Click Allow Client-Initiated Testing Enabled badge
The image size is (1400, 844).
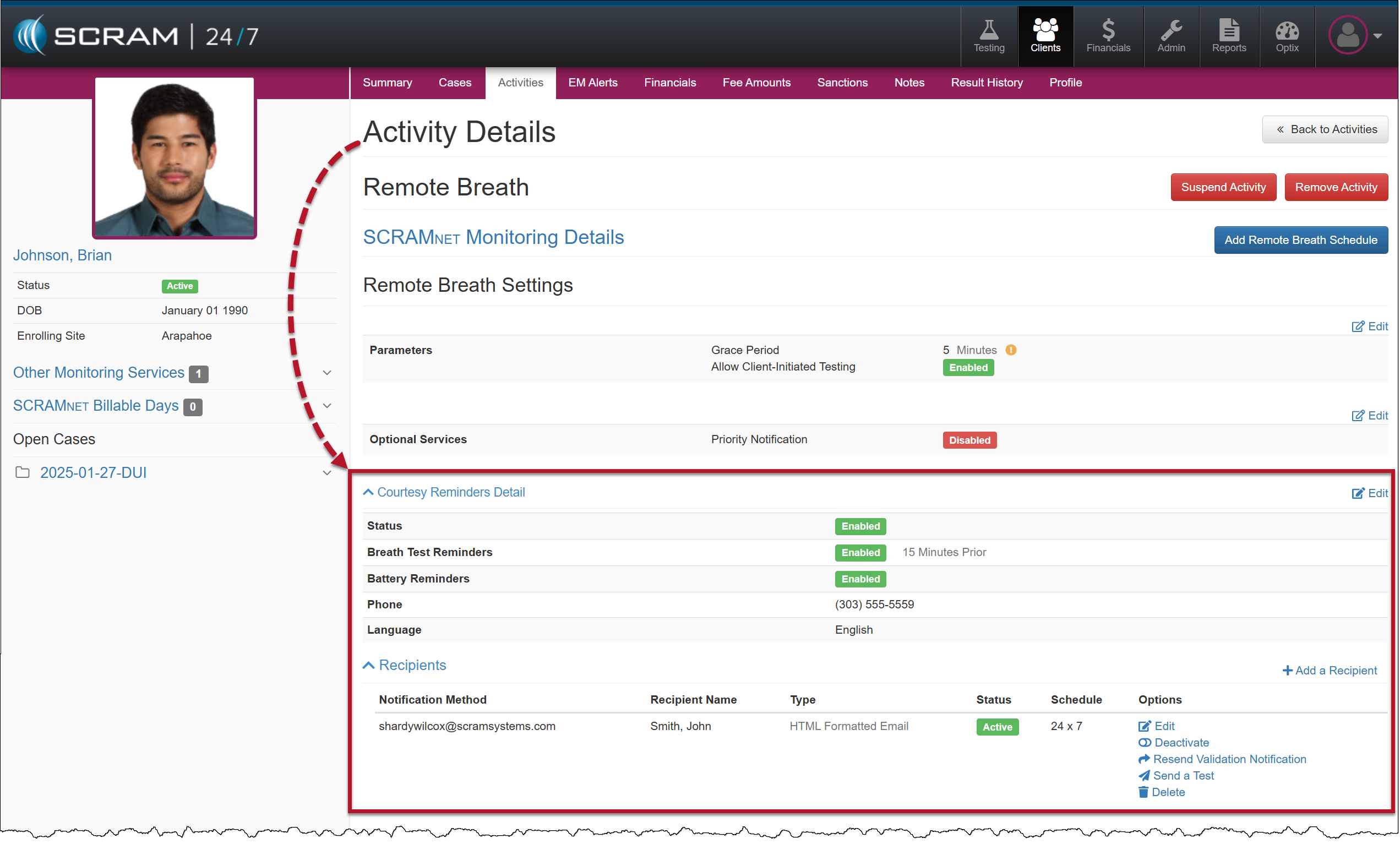(x=968, y=367)
